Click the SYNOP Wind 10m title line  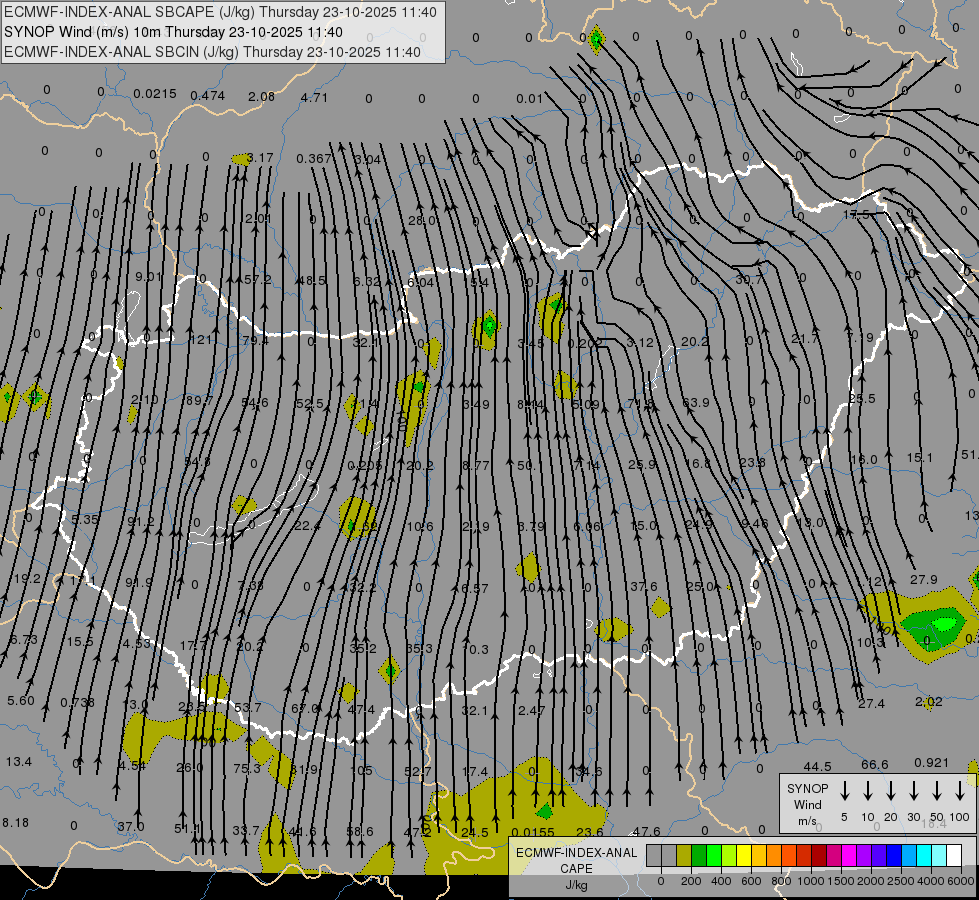(174, 32)
